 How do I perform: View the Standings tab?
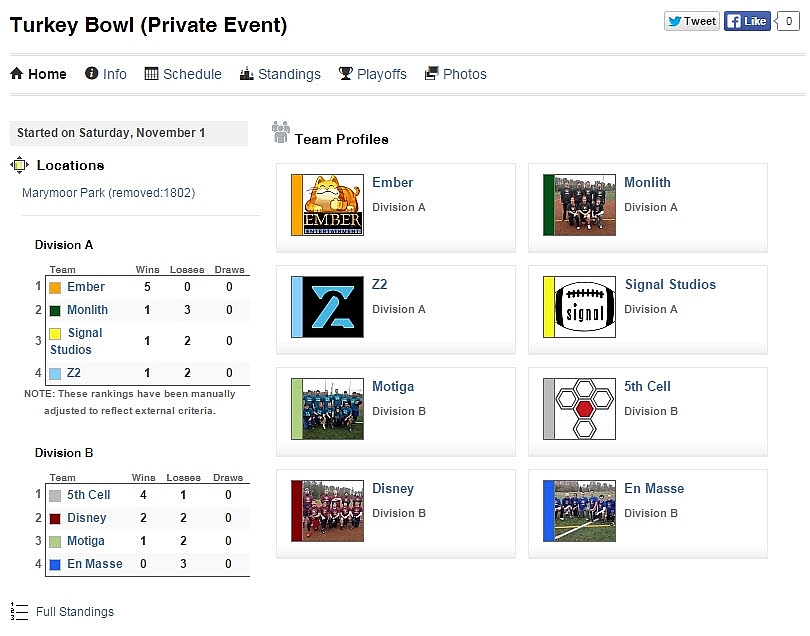[x=280, y=74]
